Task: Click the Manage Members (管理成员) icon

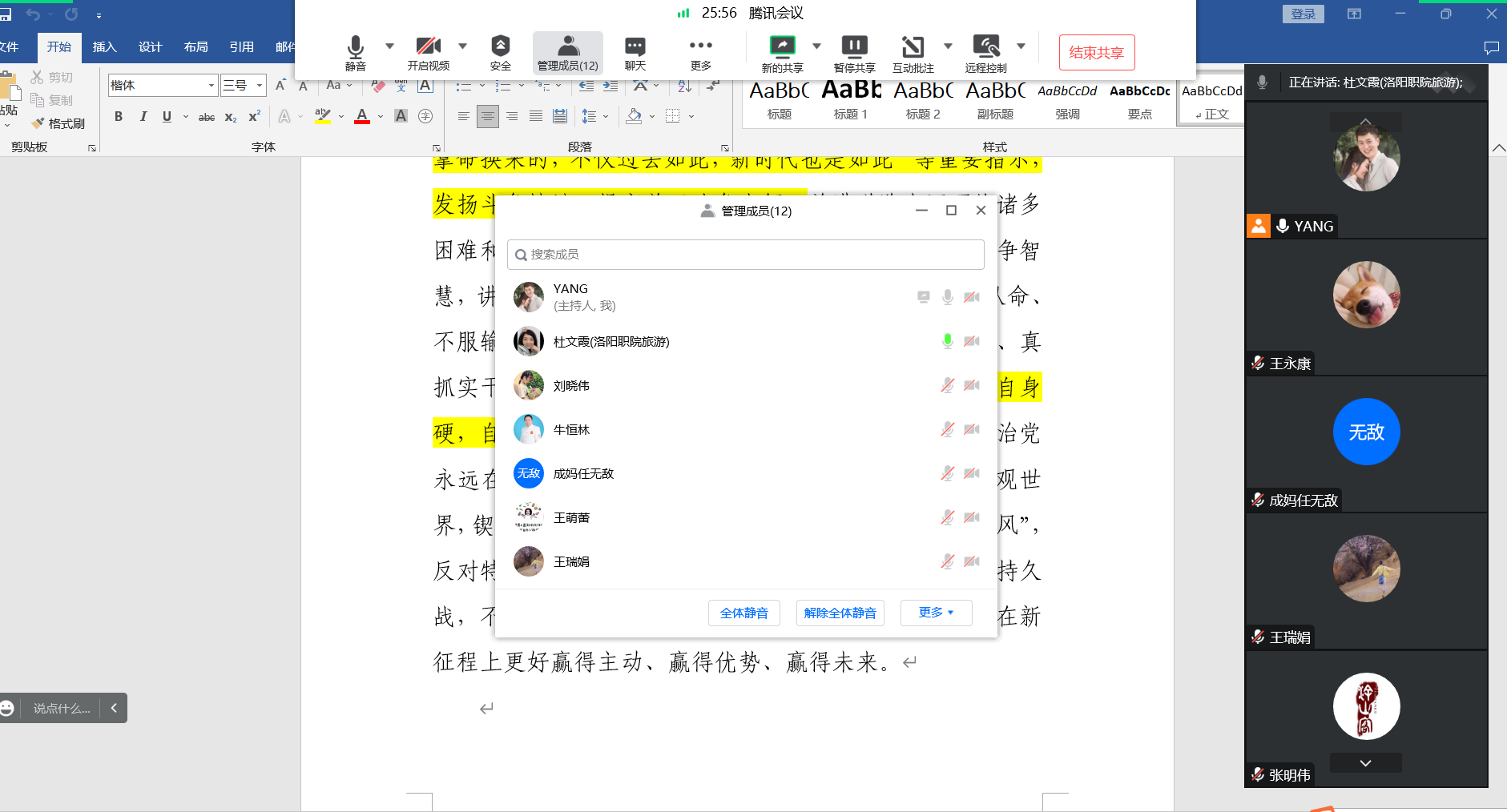Action: tap(567, 46)
